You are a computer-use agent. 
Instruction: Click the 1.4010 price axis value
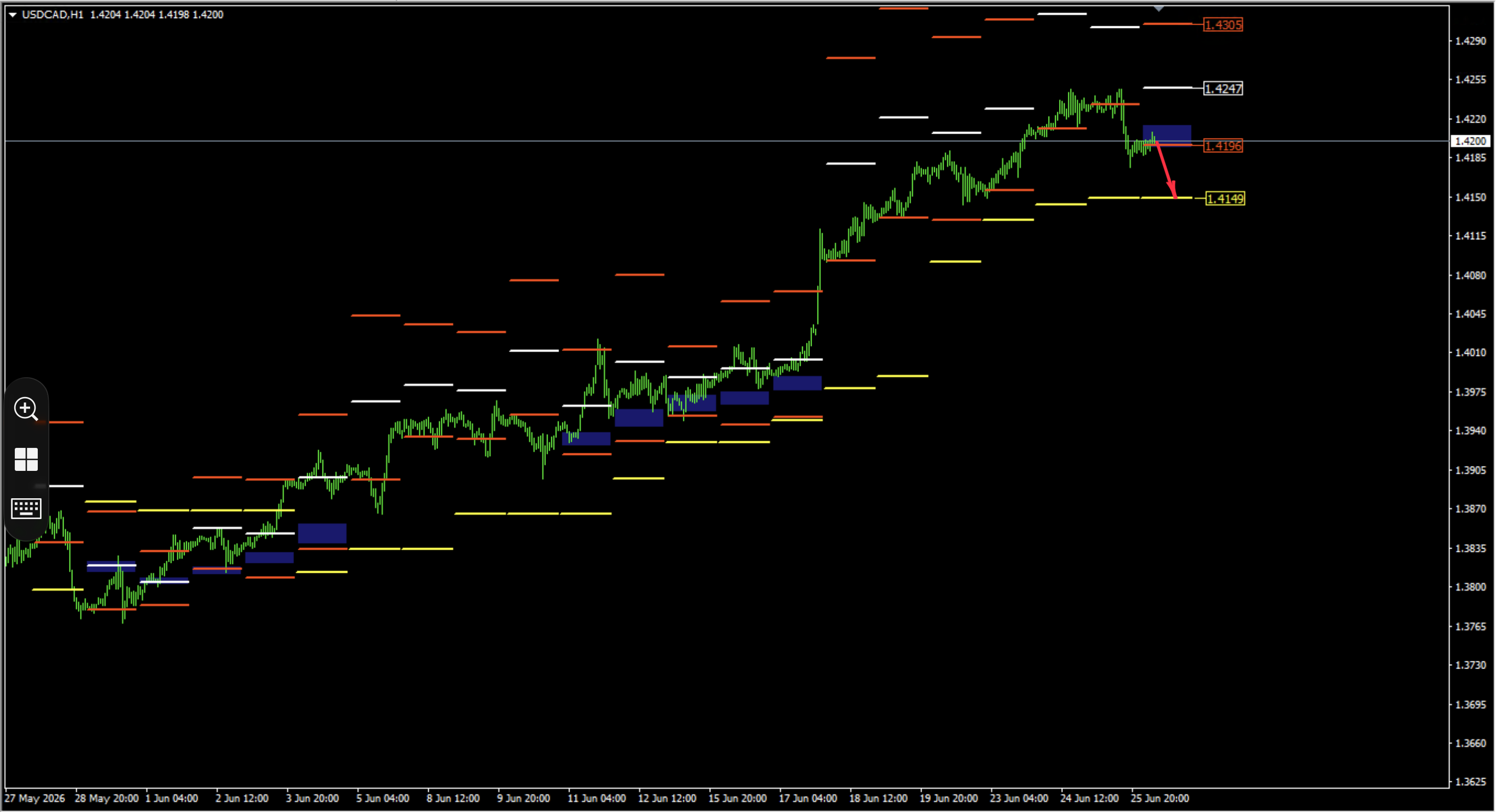click(x=1470, y=353)
